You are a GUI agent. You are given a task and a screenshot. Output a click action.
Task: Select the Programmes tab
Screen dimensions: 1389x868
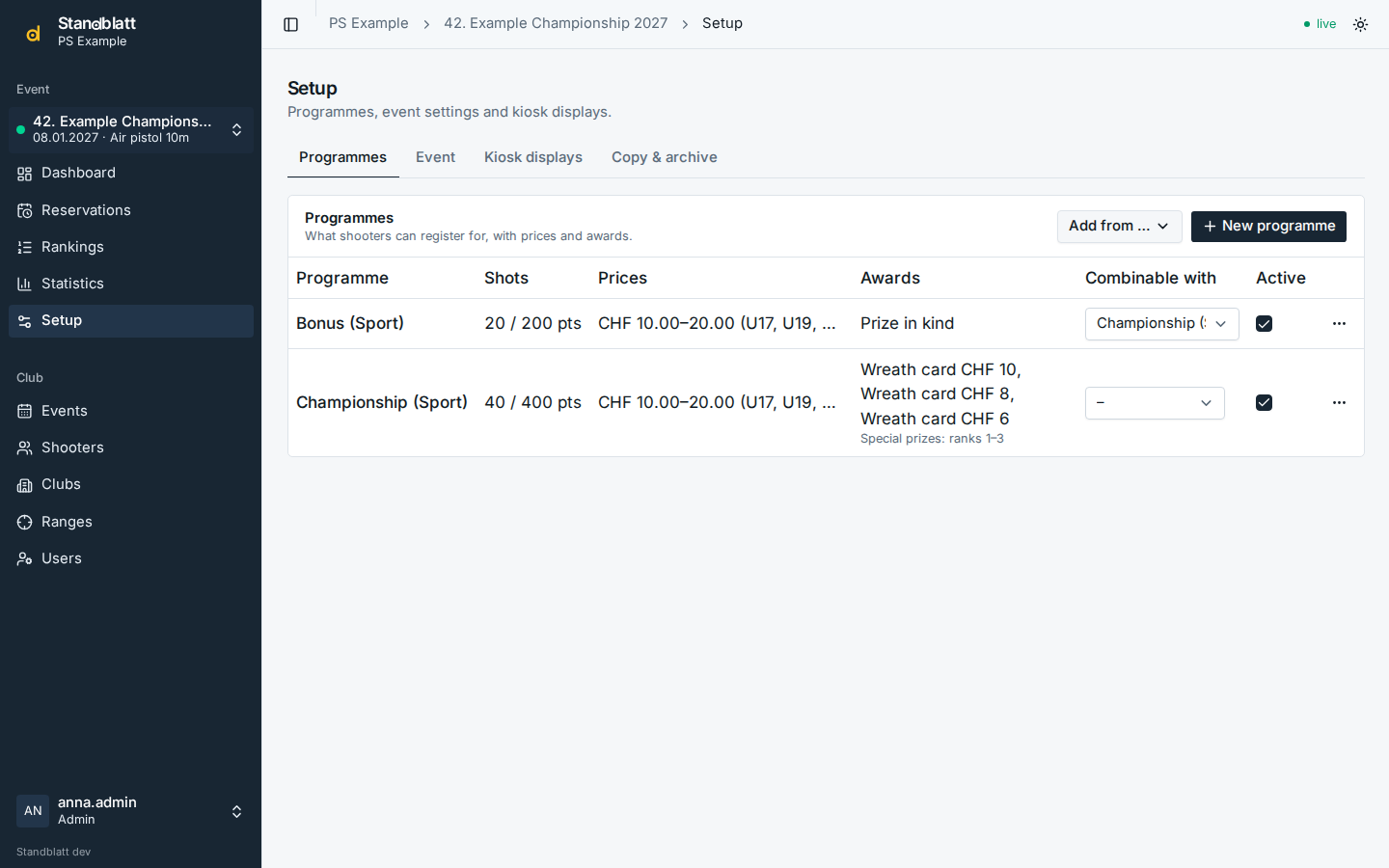342,157
